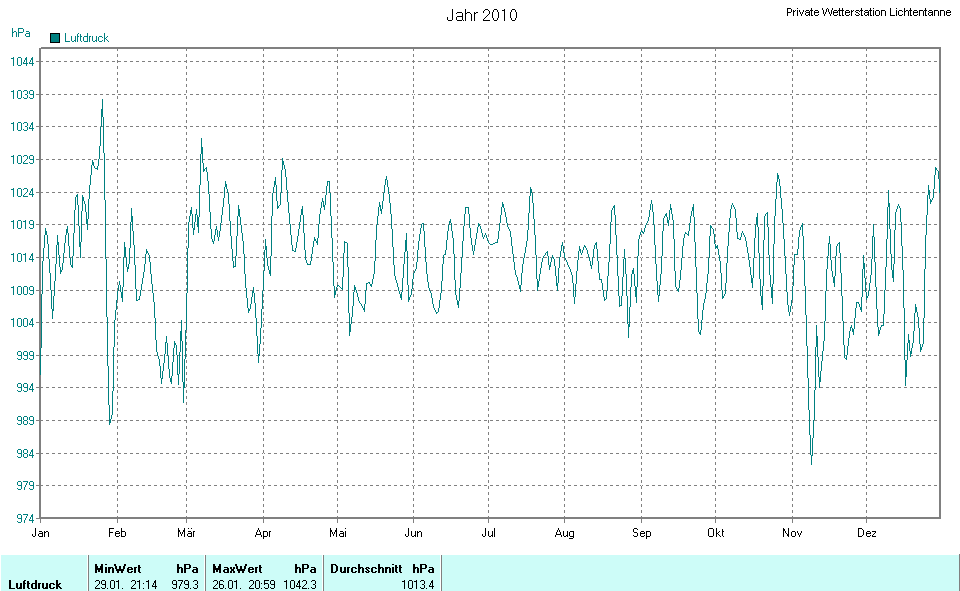The height and width of the screenshot is (591, 960).
Task: Select the Durchschnitt column header
Action: [x=366, y=568]
